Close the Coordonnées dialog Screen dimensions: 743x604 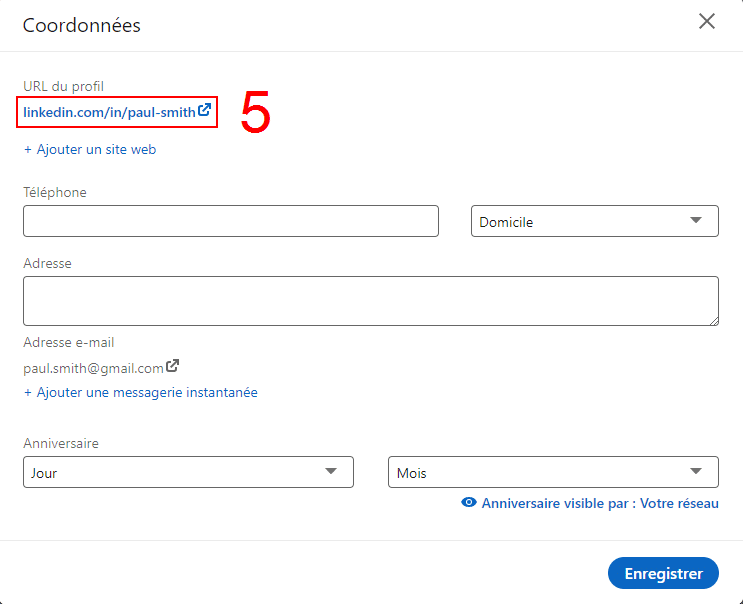(707, 22)
